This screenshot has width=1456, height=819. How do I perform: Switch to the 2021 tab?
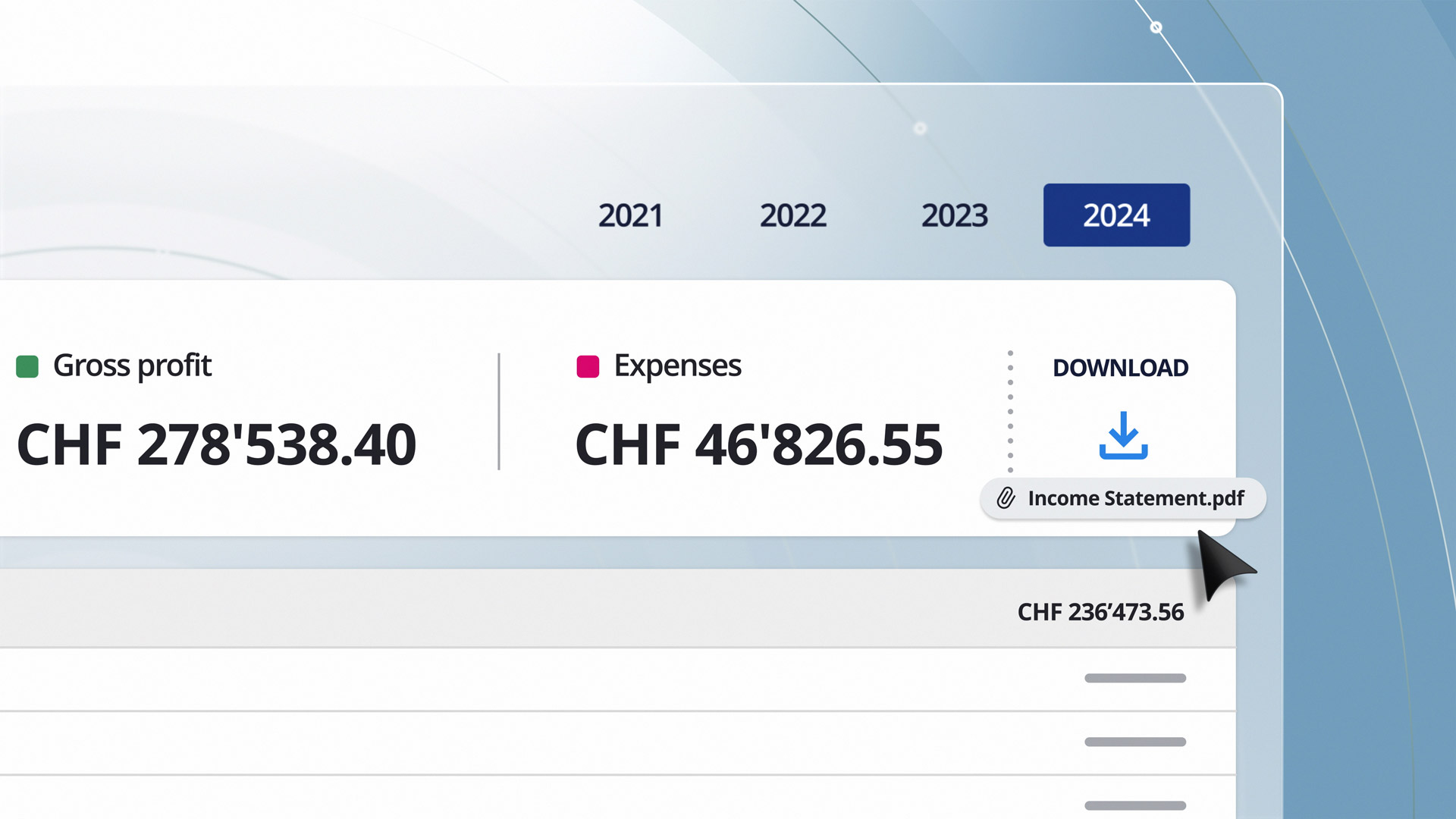(x=630, y=215)
